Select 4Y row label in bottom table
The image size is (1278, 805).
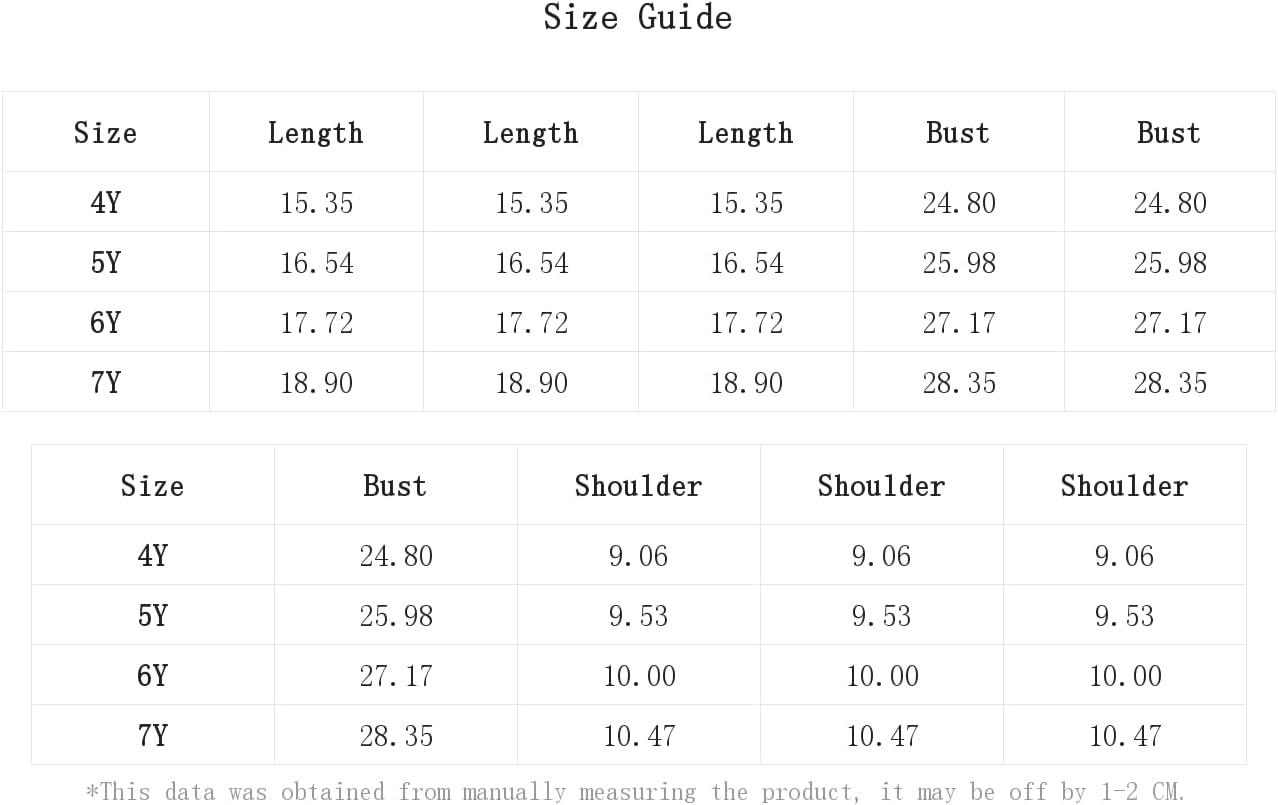[x=152, y=555]
